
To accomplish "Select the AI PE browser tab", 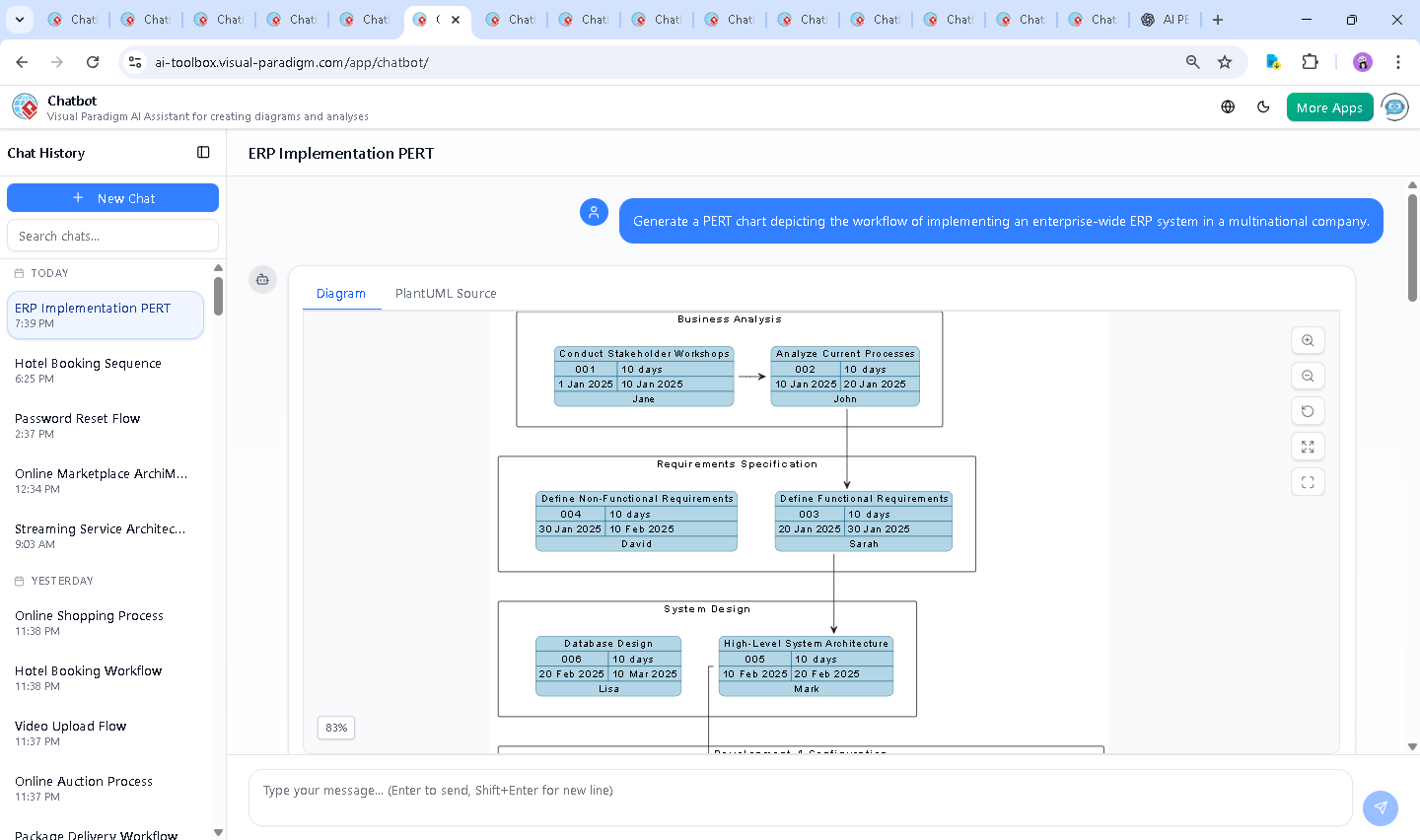I will [x=1165, y=19].
